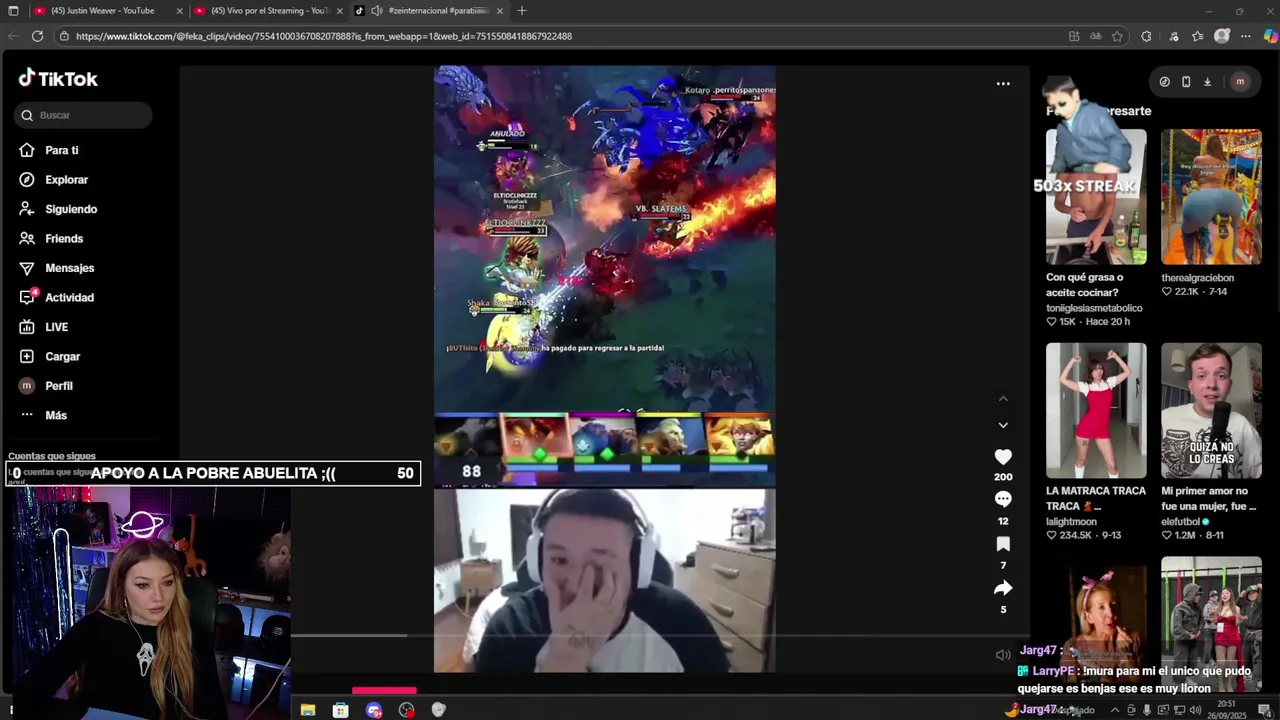Open media control icon in toolbar

pyautogui.click(x=1172, y=36)
